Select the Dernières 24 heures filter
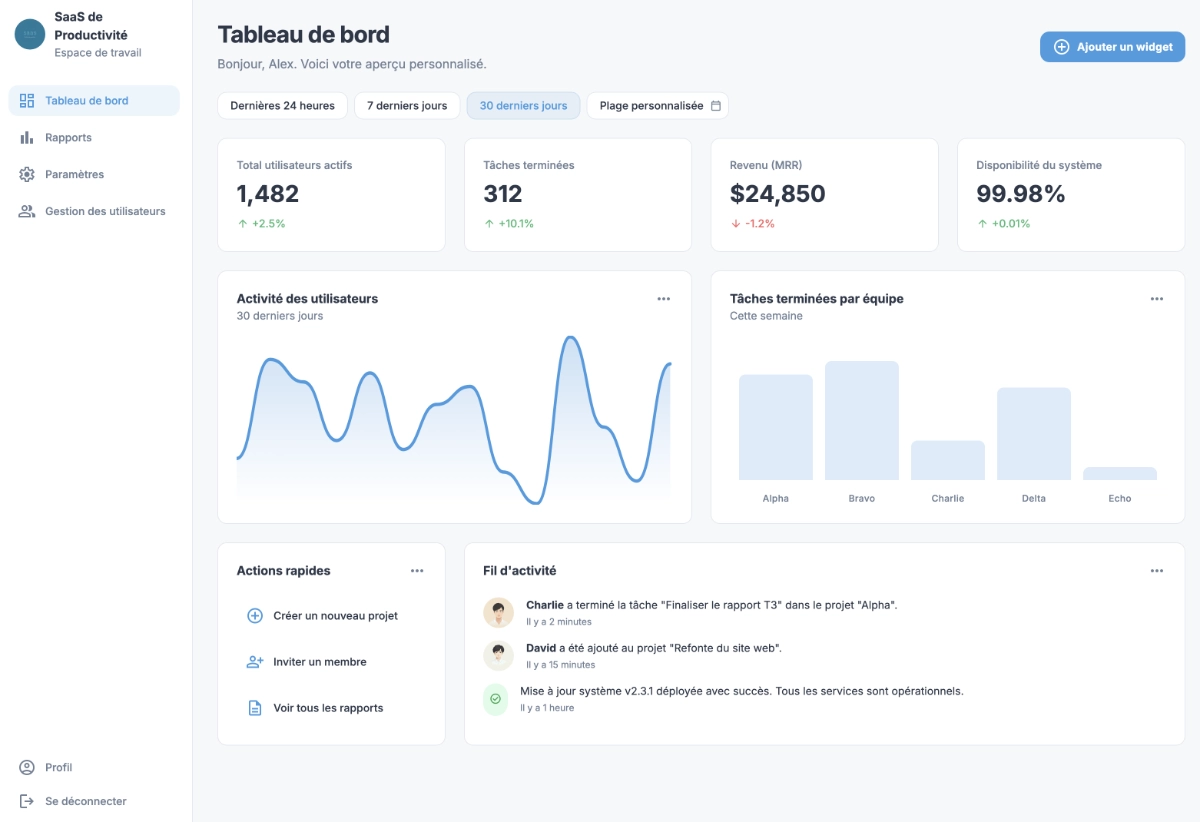Image resolution: width=1200 pixels, height=822 pixels. click(x=282, y=106)
